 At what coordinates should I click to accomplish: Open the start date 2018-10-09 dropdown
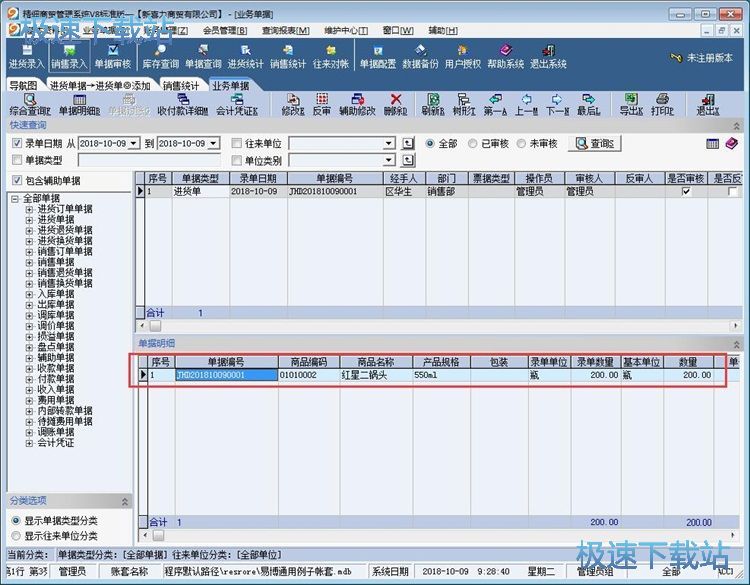(134, 143)
